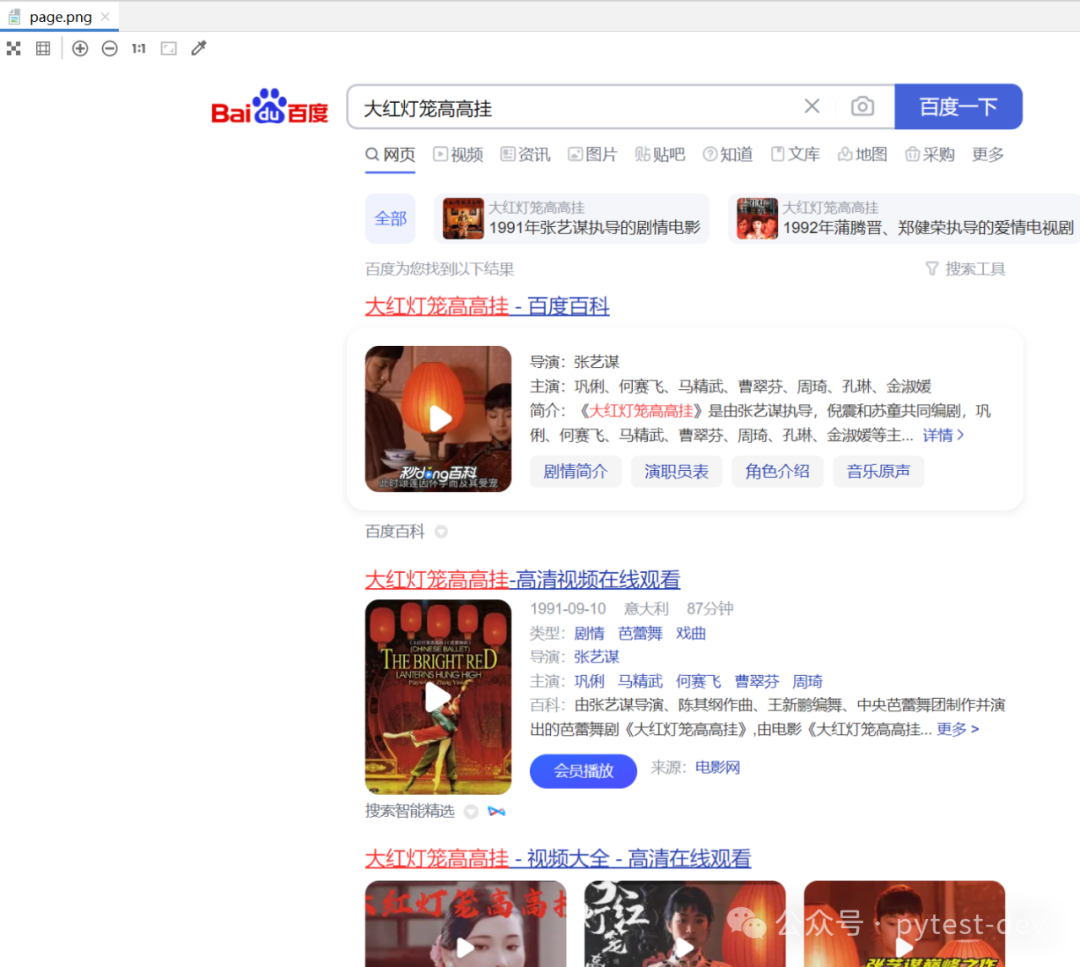Click actor link 马精武 in video result

coord(640,681)
